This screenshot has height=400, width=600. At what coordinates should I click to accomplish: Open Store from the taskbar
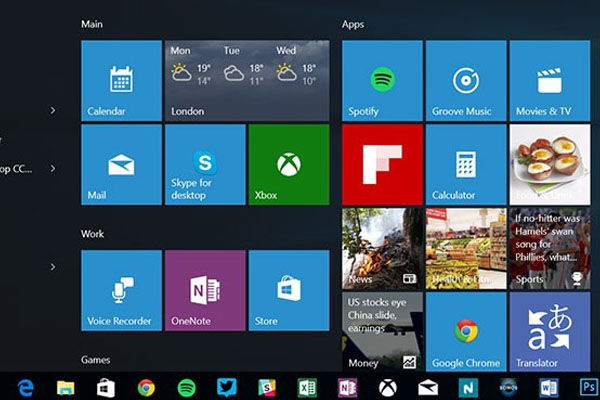[x=106, y=388]
